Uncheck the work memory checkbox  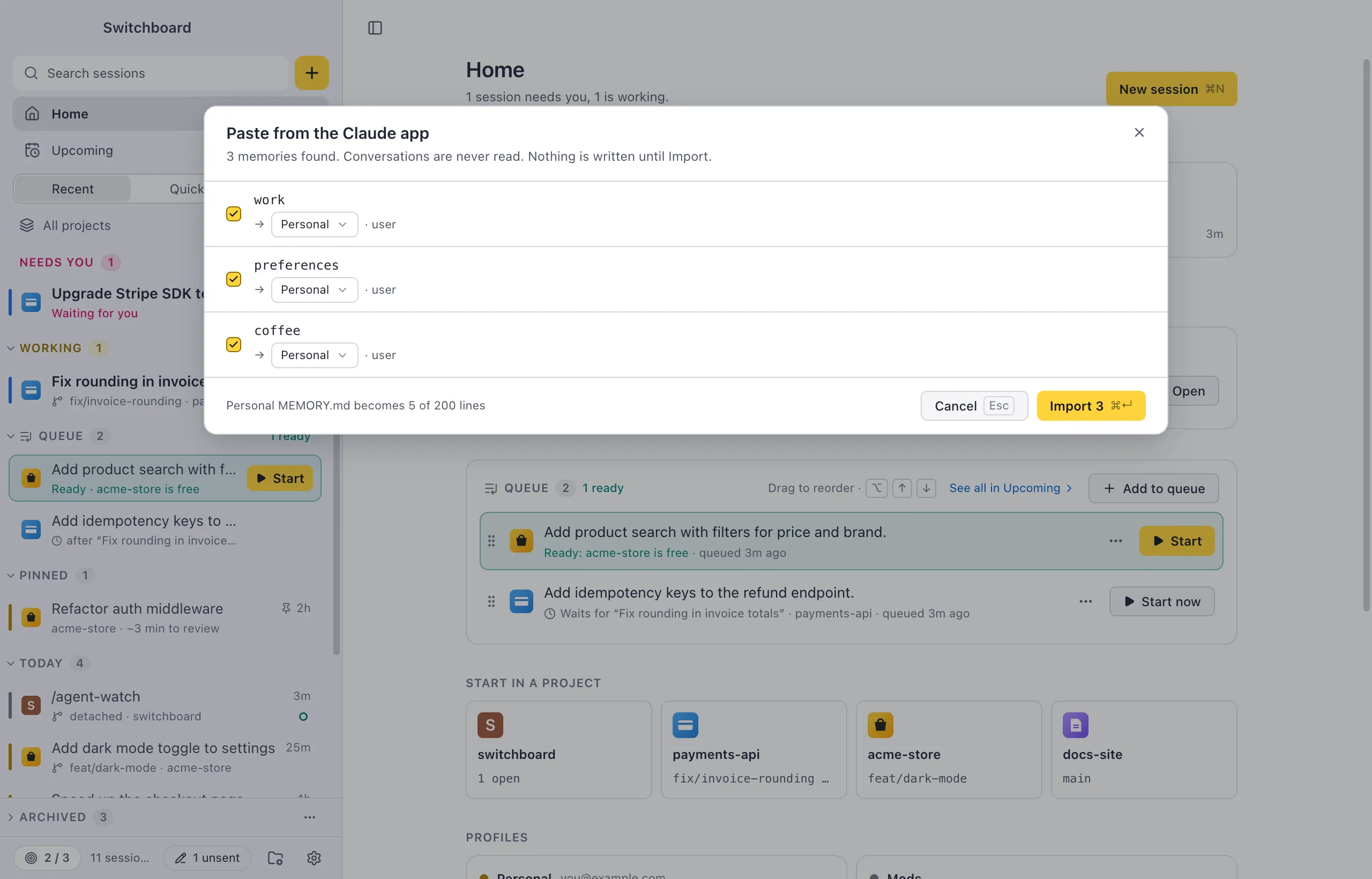click(234, 213)
